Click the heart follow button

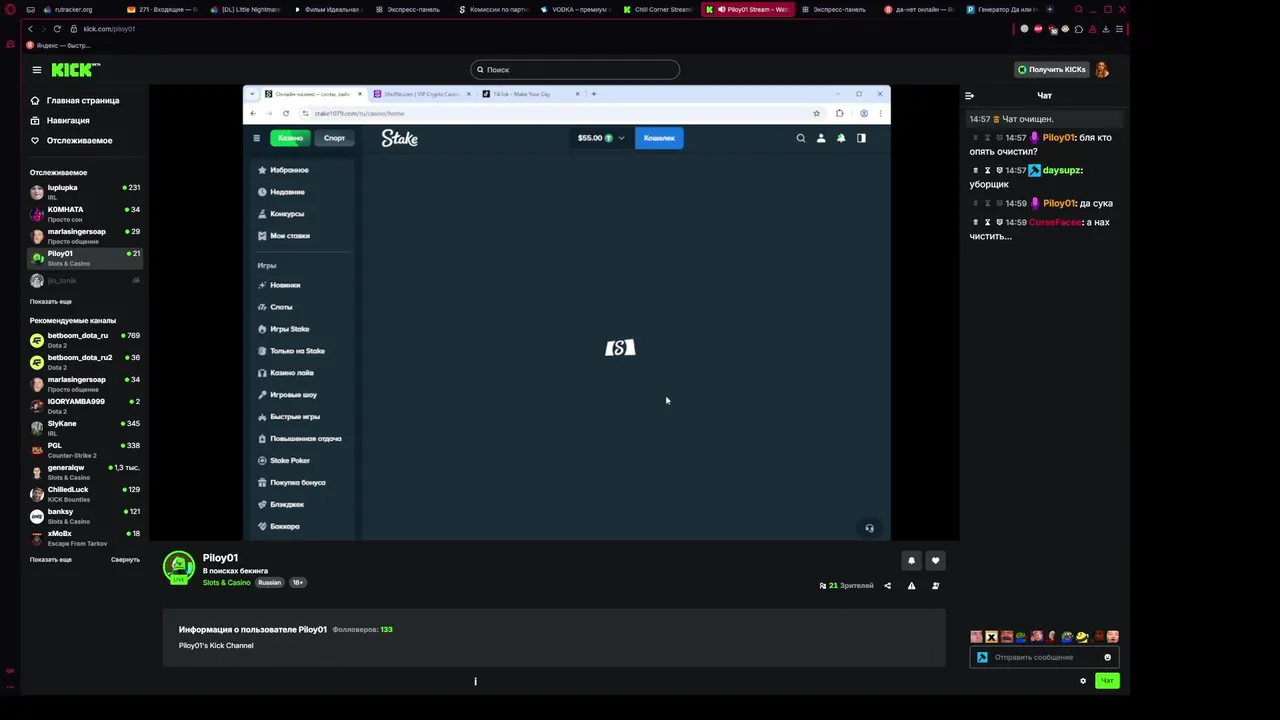tap(935, 561)
